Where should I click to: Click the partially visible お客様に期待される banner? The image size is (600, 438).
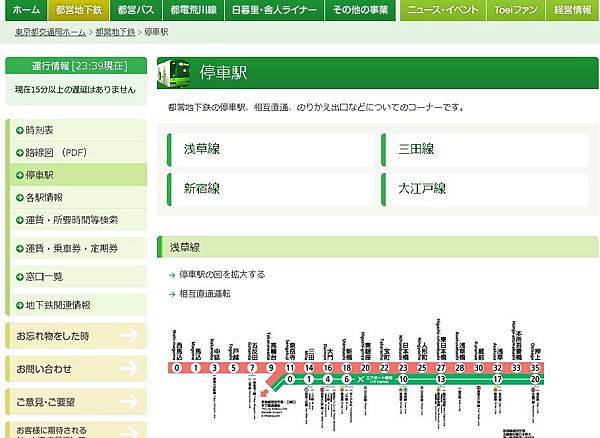(76, 430)
